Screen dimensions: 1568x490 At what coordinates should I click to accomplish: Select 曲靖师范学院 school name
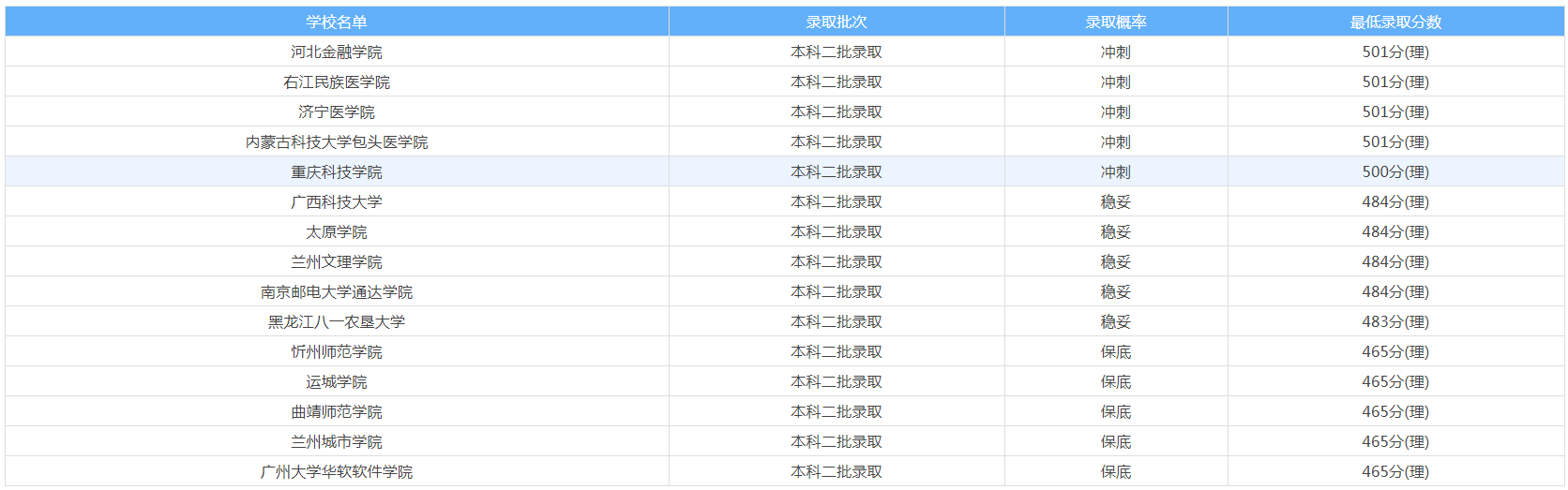click(337, 411)
